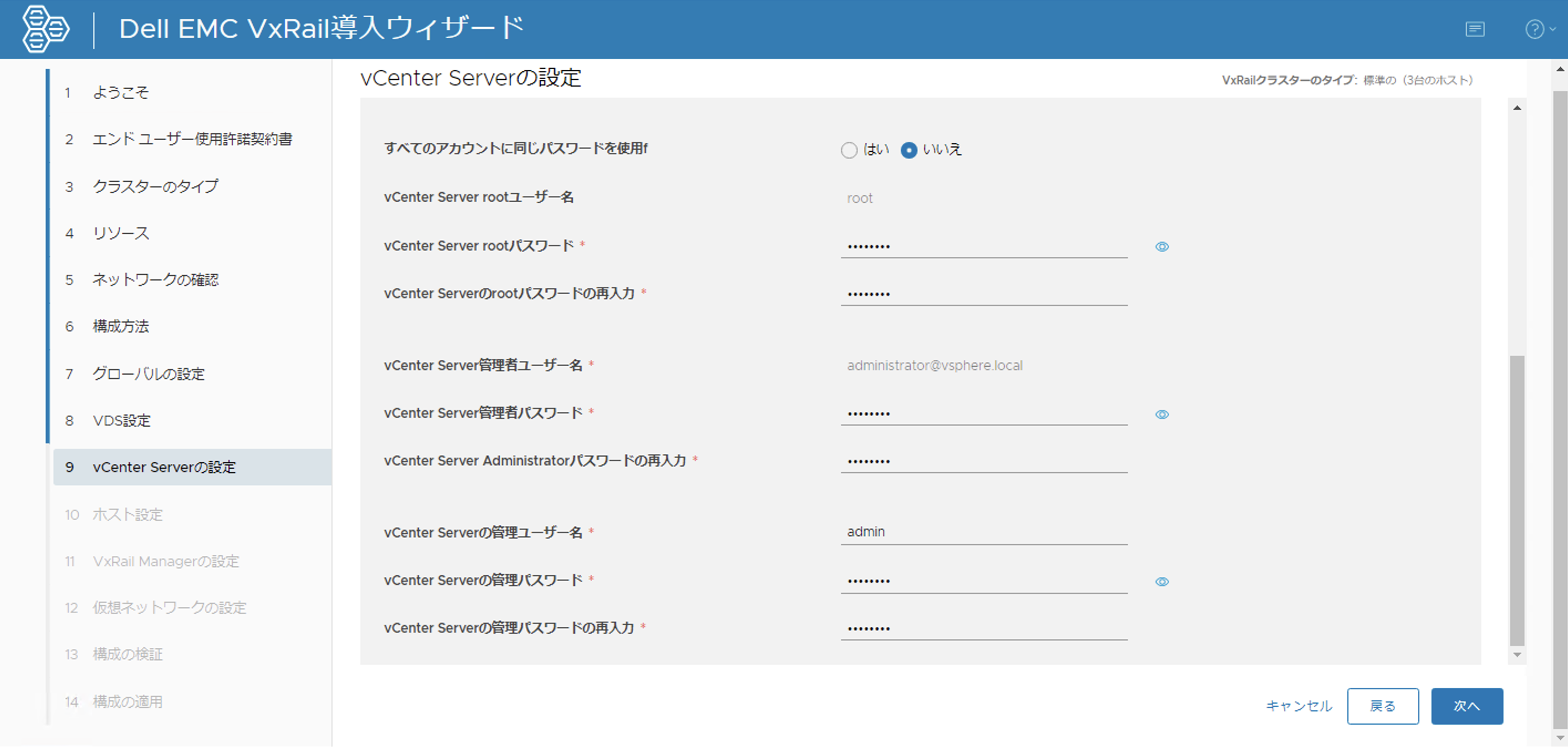
Task: Open step 4 リソース in sidebar
Action: pyautogui.click(x=121, y=233)
